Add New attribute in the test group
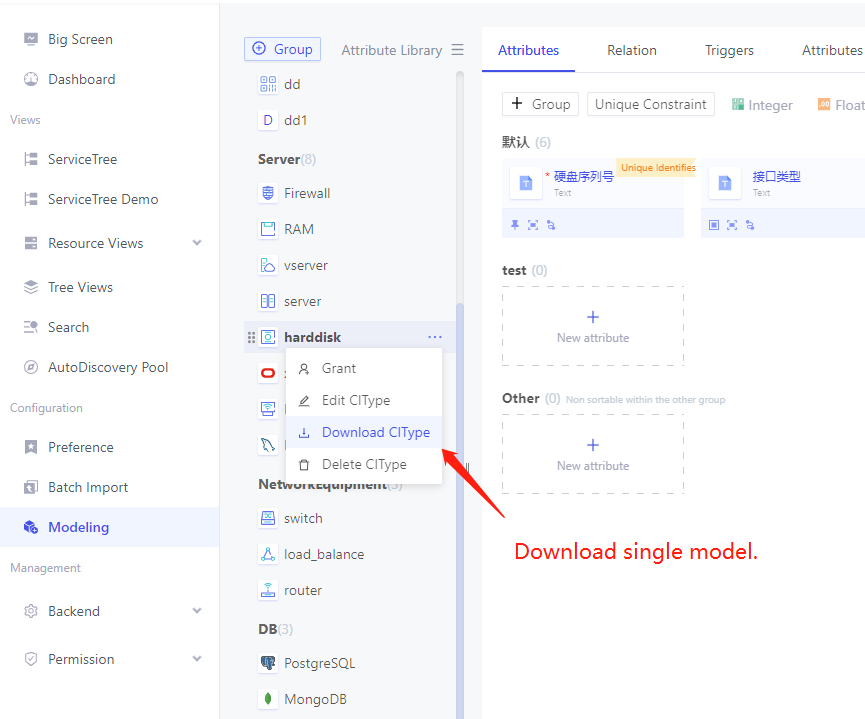 click(593, 326)
